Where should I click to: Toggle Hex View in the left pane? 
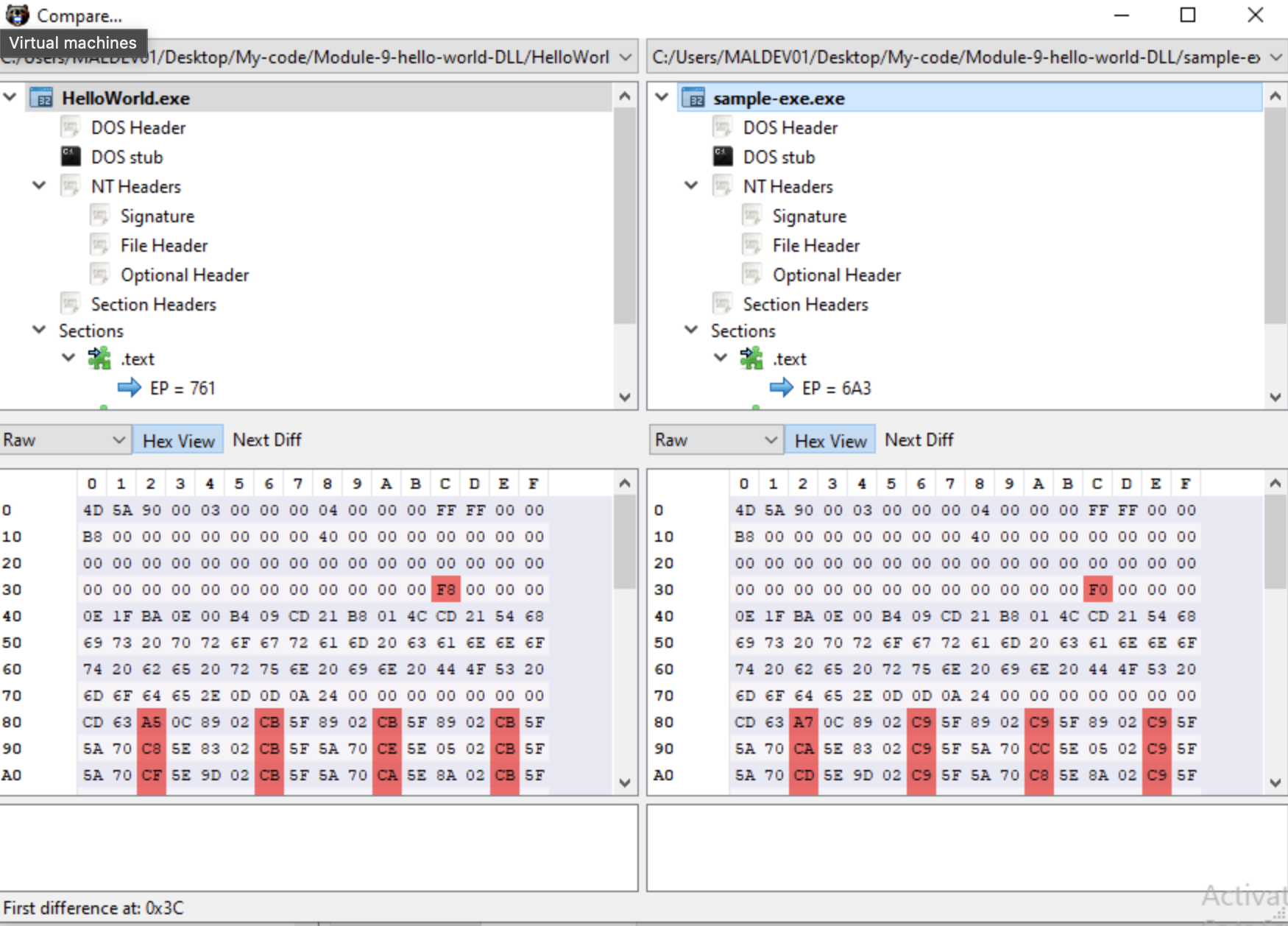(178, 440)
